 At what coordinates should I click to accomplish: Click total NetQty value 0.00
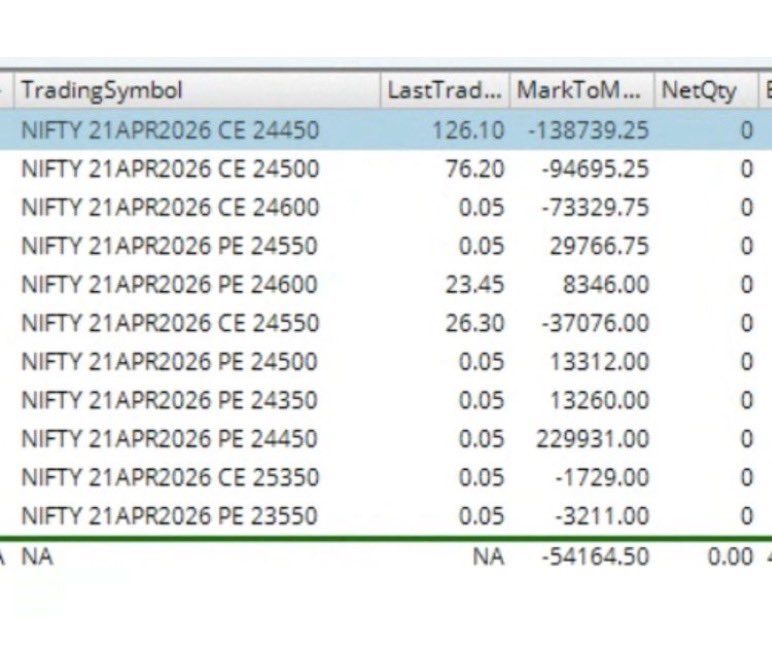coord(731,557)
